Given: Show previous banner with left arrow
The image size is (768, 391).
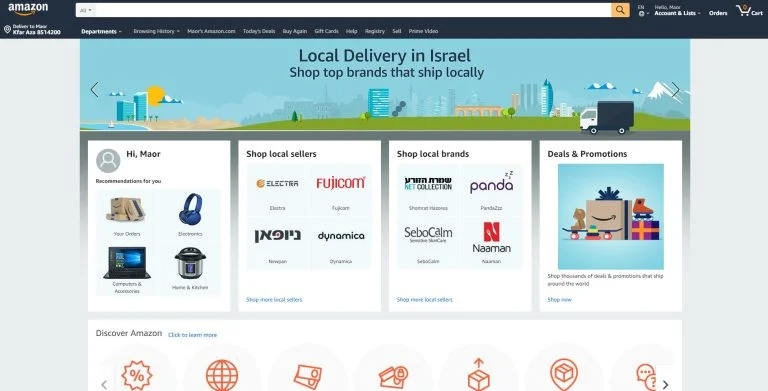Looking at the screenshot, I should point(95,90).
